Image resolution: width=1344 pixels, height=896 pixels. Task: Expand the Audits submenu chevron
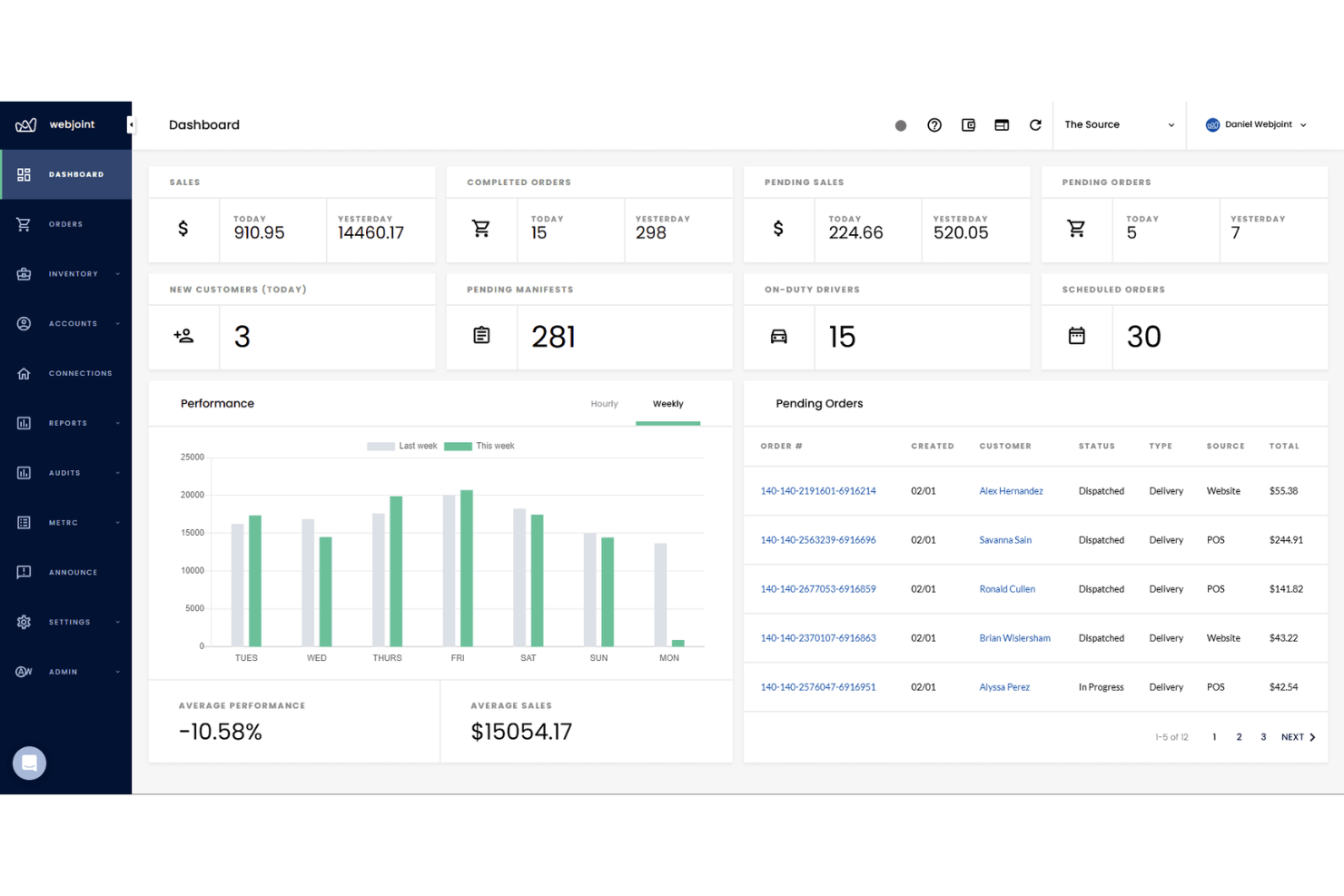pyautogui.click(x=118, y=473)
